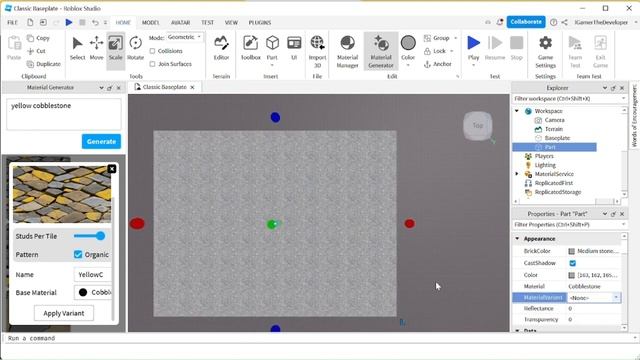Viewport: 640px width, 360px height.
Task: Open the Toolbox
Action: point(251,48)
